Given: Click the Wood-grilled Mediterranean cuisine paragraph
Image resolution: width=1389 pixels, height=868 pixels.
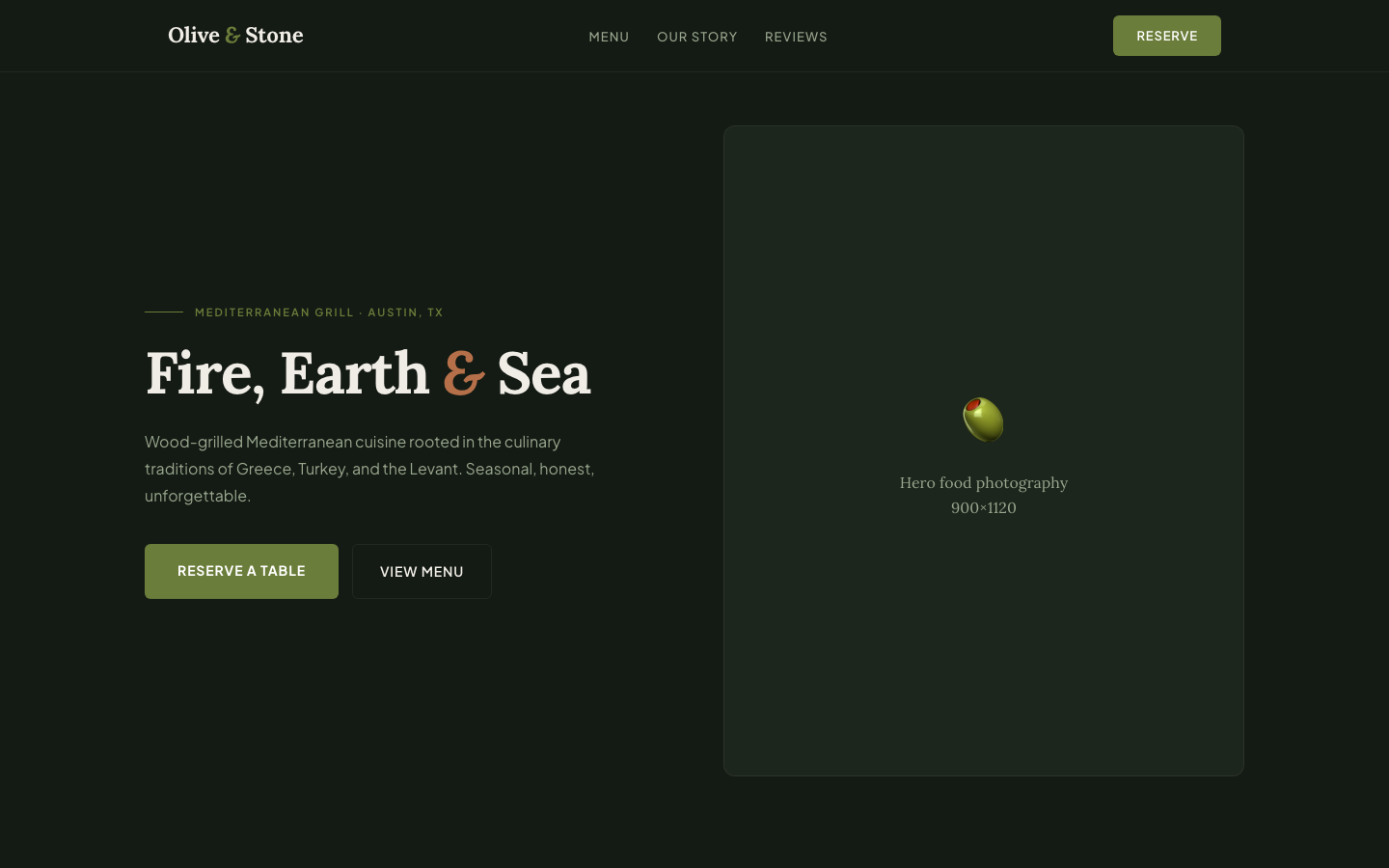Looking at the screenshot, I should 369,469.
